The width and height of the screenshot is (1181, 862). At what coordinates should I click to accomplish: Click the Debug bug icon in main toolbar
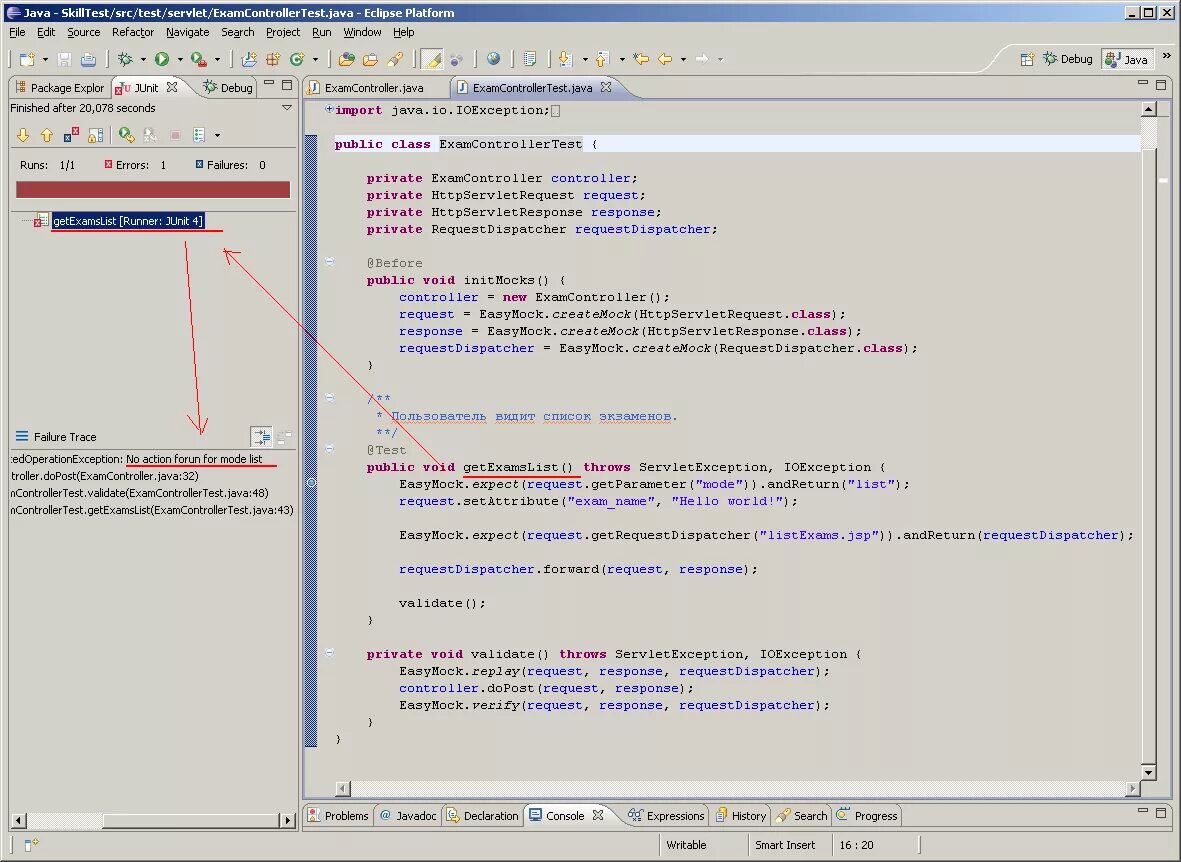[x=125, y=59]
